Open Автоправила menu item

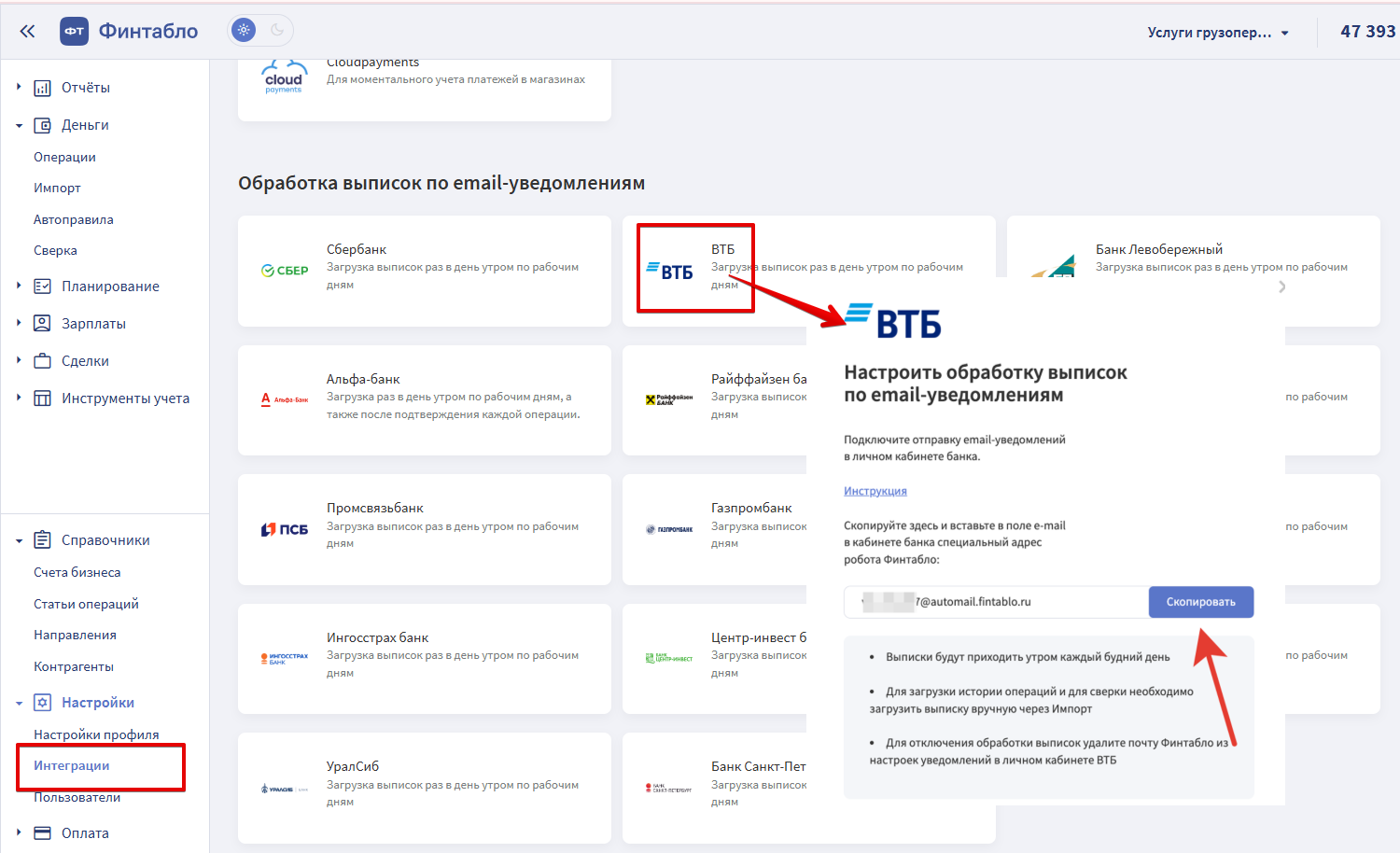(x=74, y=219)
